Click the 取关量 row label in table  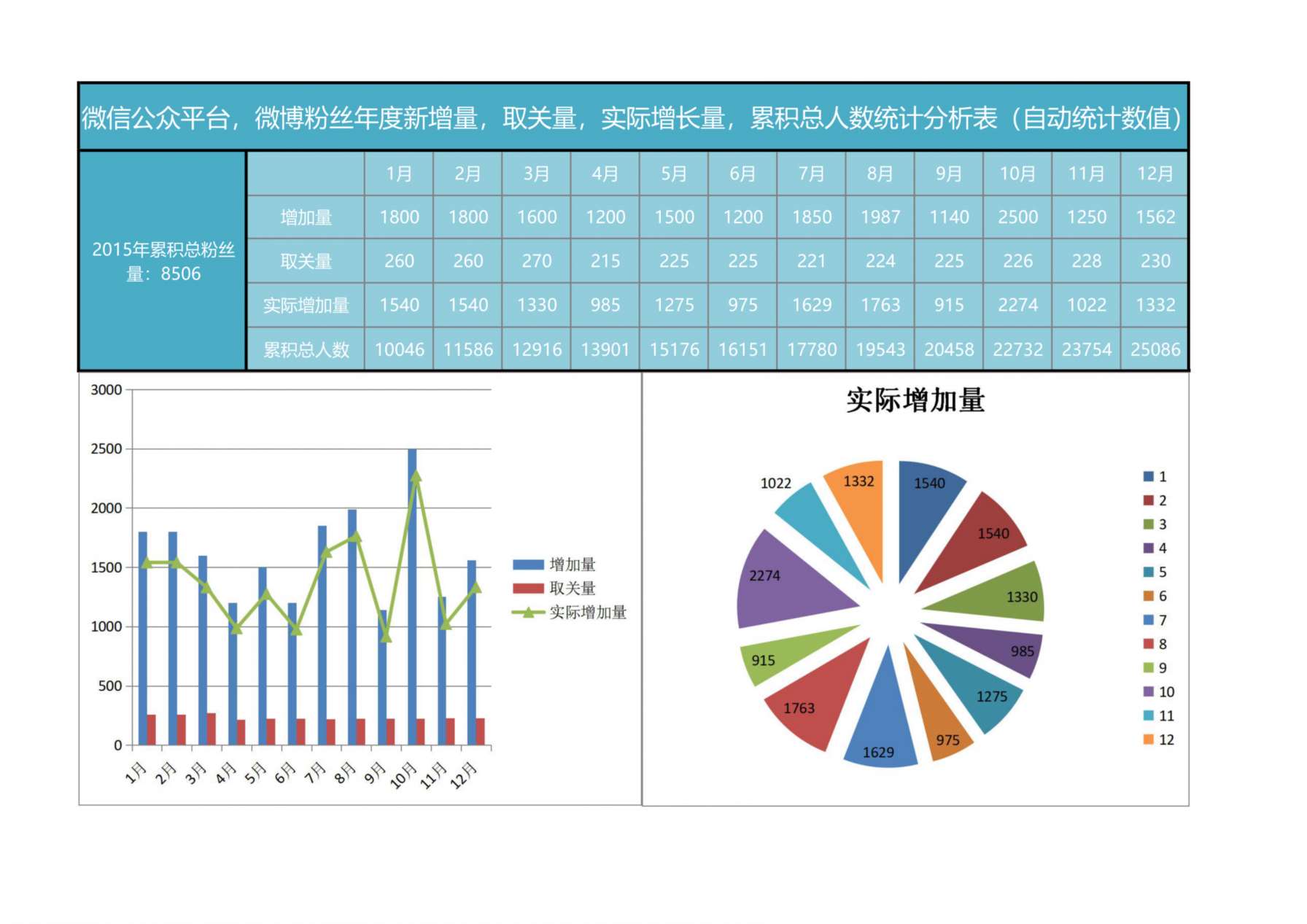tap(306, 261)
